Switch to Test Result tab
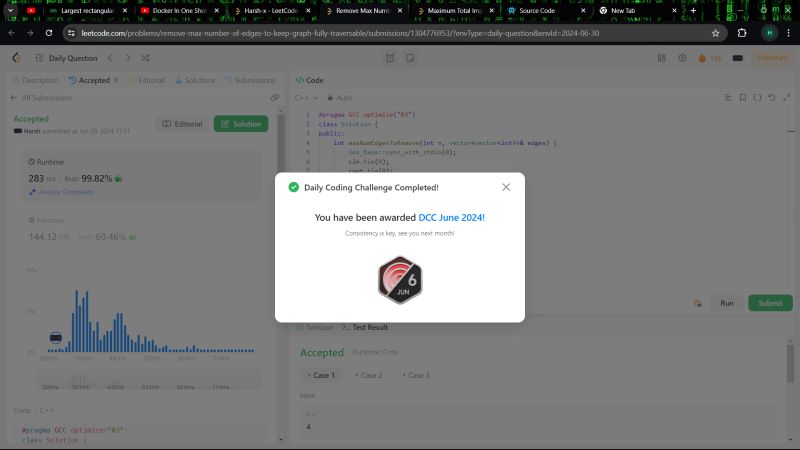 365,327
